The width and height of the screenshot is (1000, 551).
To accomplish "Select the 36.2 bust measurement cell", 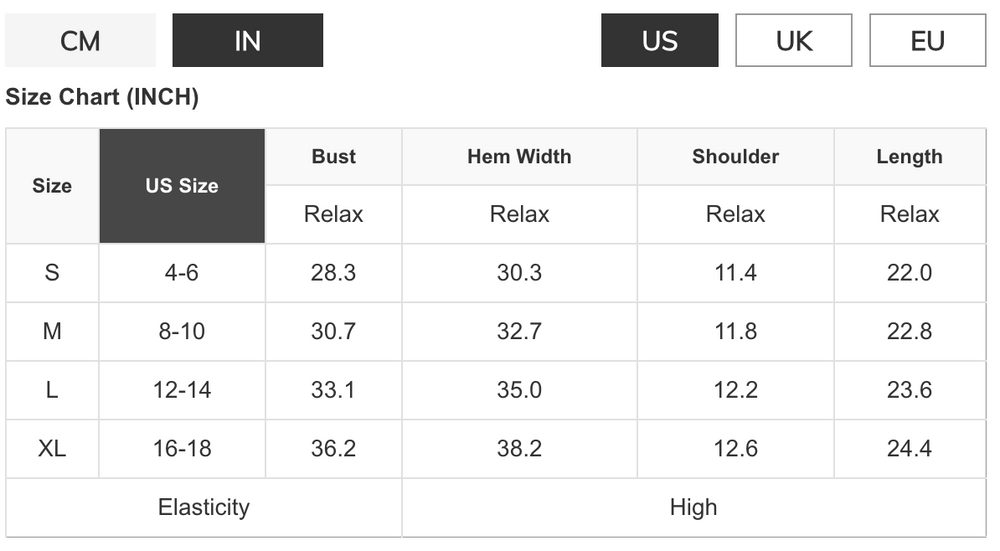I will 333,449.
